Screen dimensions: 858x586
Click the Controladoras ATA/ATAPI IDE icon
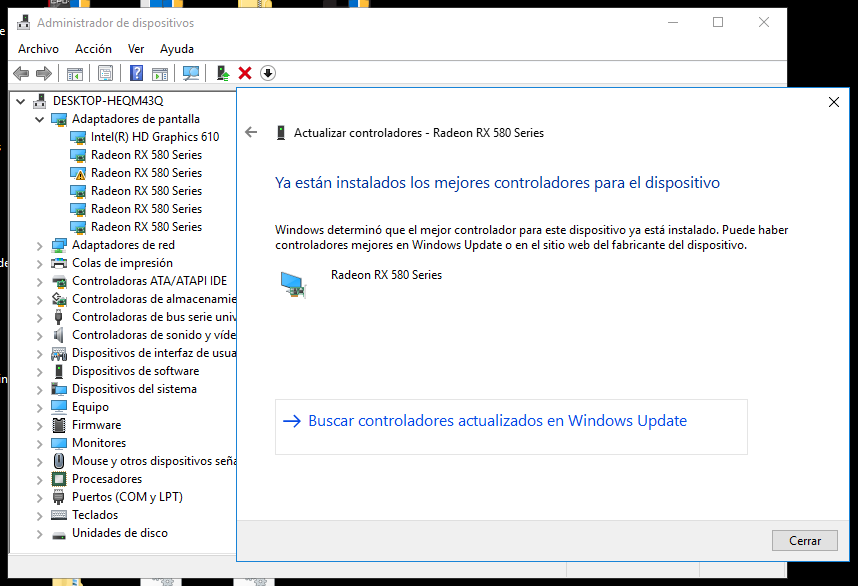click(59, 281)
